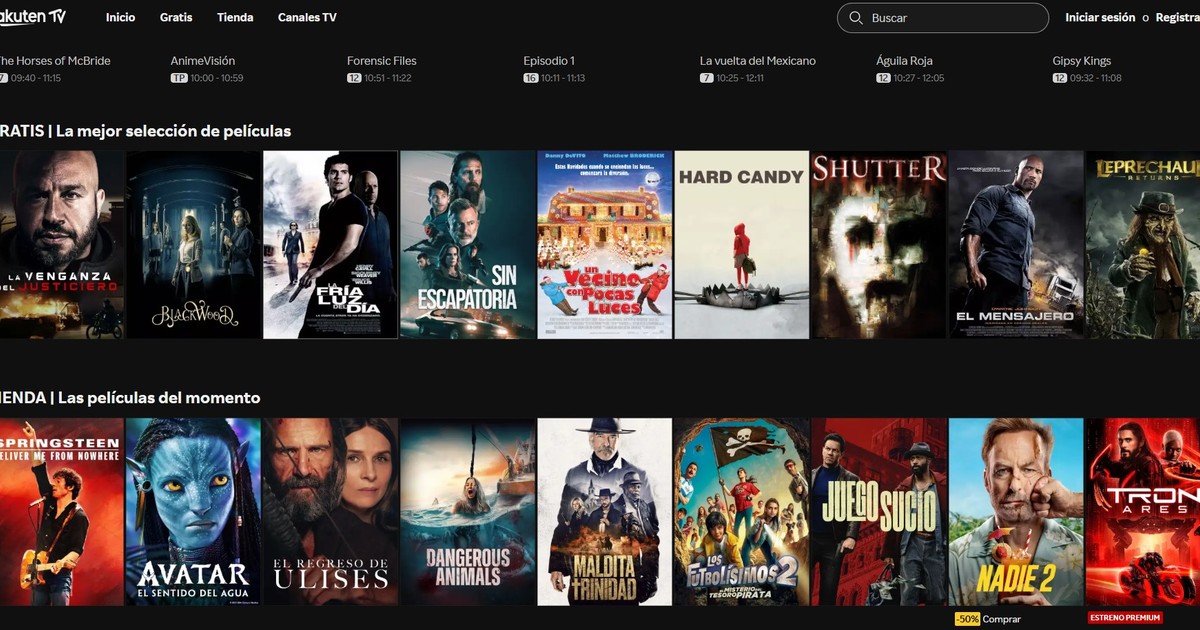
Task: Click Iniciar sesión link
Action: tap(1099, 18)
